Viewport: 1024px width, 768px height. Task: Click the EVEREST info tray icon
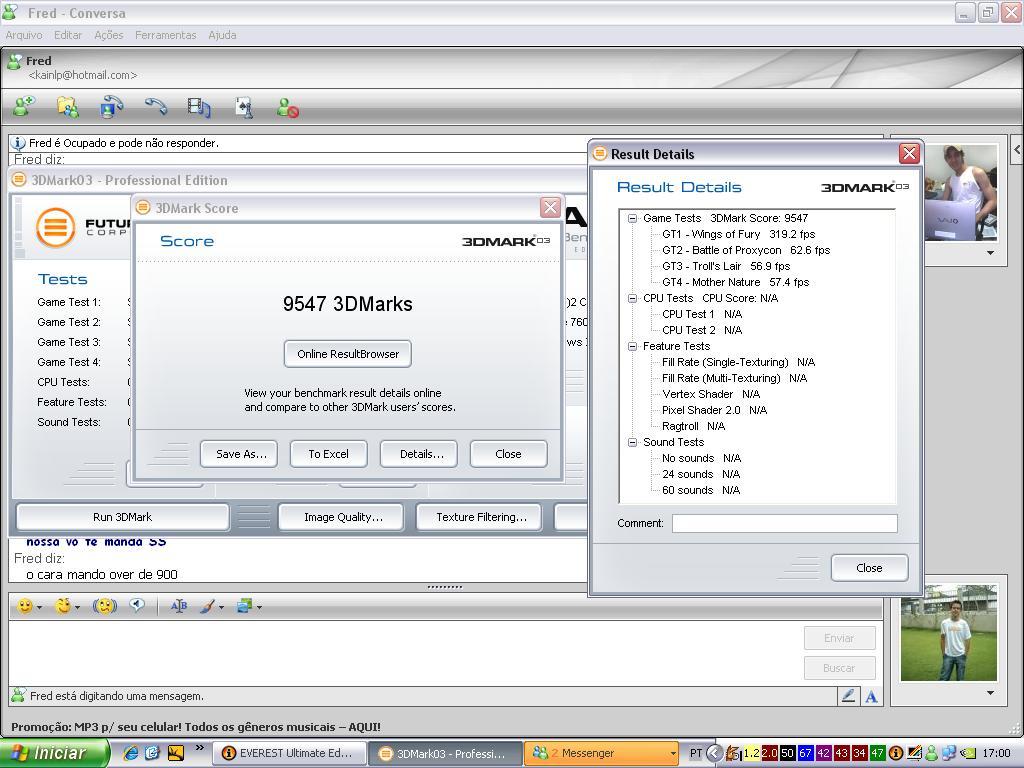tap(896, 753)
